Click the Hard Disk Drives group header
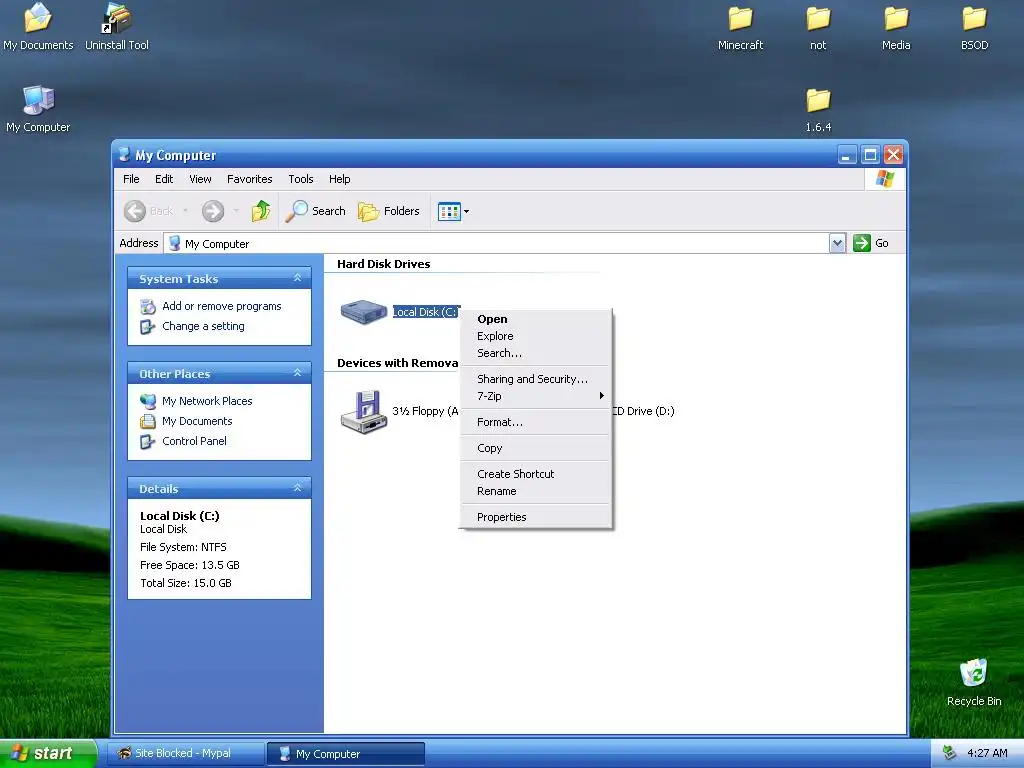Screen dimensions: 1024x768 (x=383, y=264)
